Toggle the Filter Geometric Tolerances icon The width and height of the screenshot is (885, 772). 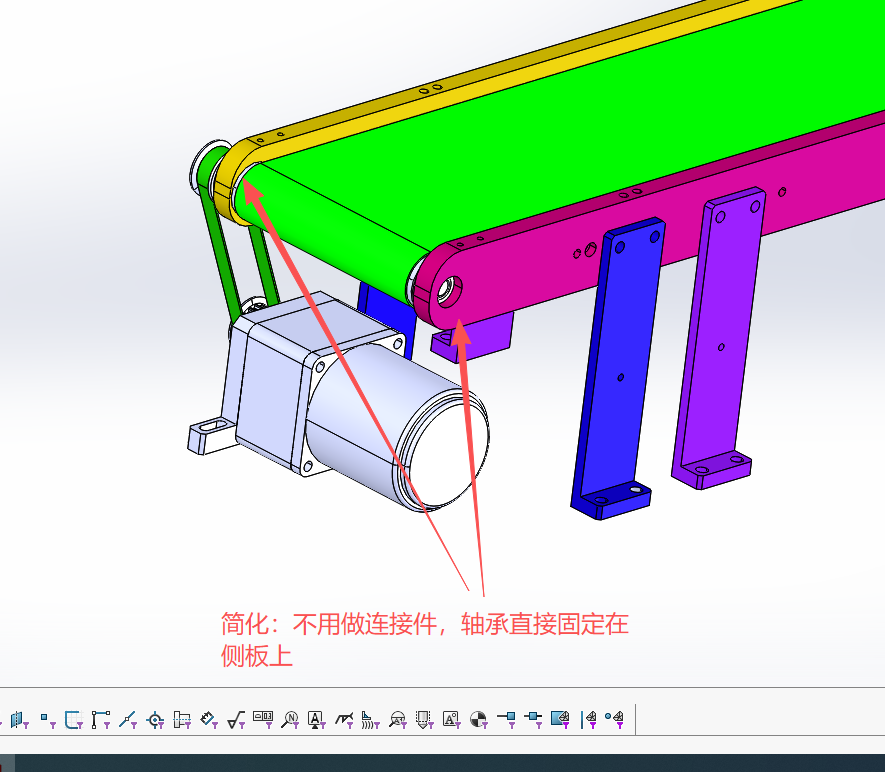[263, 720]
